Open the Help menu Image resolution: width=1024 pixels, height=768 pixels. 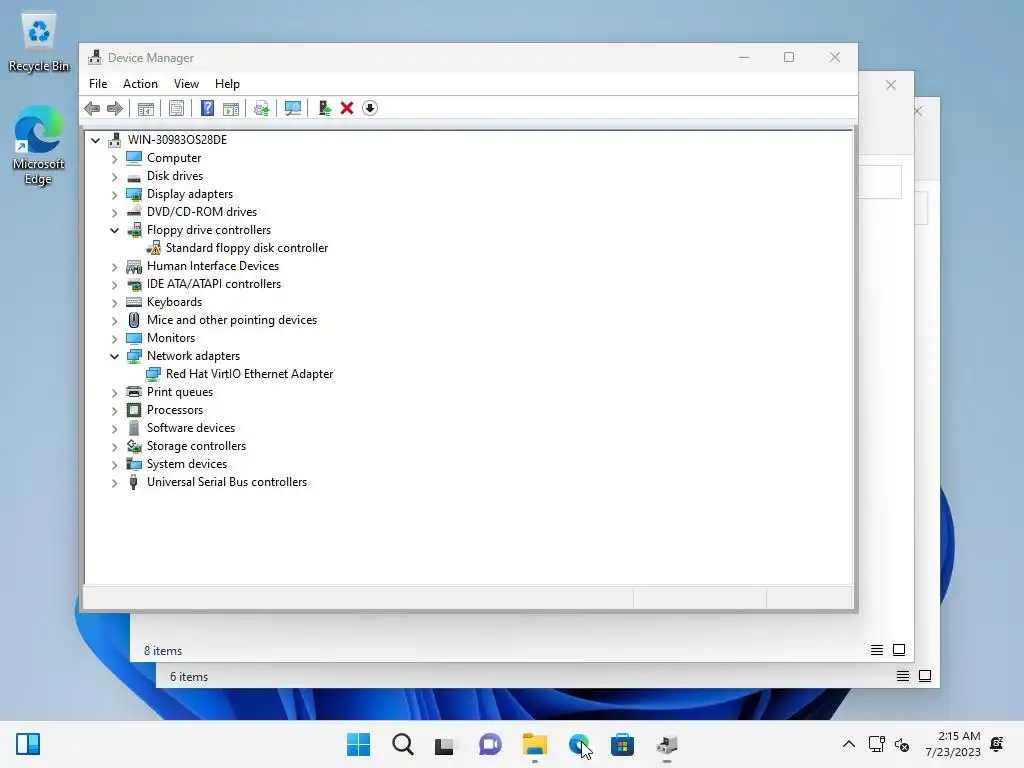227,84
